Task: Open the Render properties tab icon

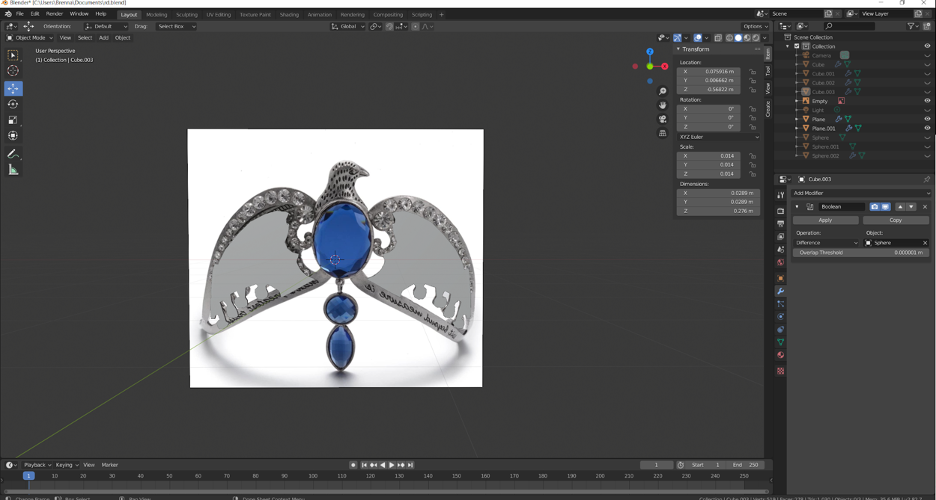Action: click(780, 211)
